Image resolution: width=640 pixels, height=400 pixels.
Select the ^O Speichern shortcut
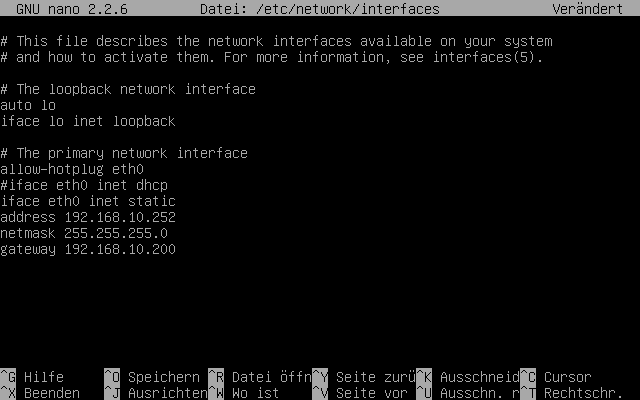[152, 377]
